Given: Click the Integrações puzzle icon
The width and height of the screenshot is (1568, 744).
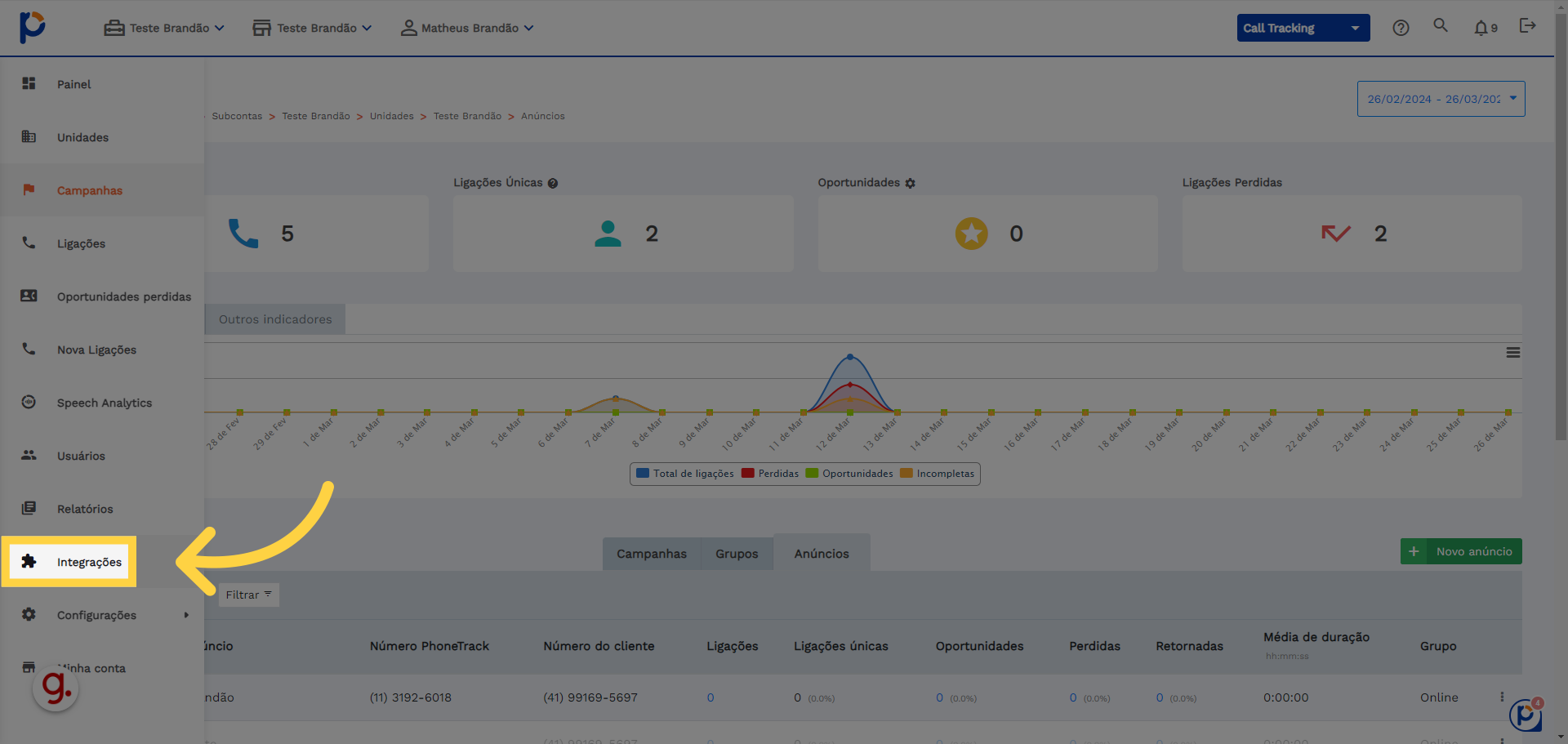Looking at the screenshot, I should click(29, 561).
